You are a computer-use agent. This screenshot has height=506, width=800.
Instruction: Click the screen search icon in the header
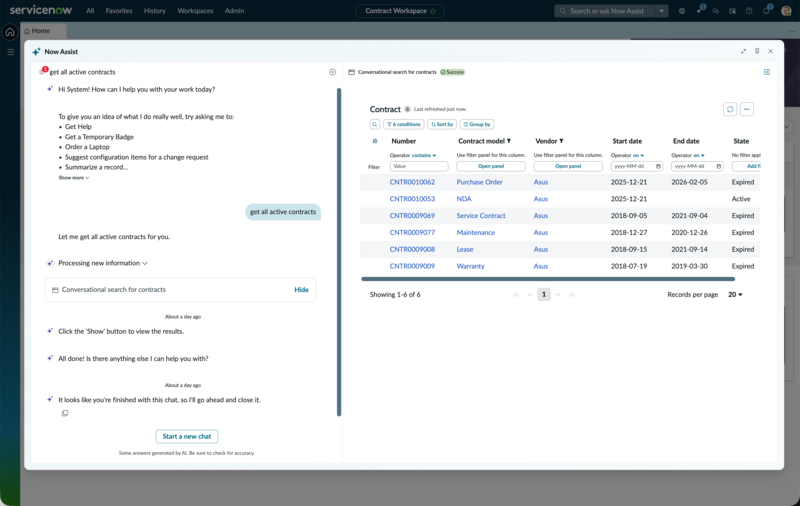[732, 11]
